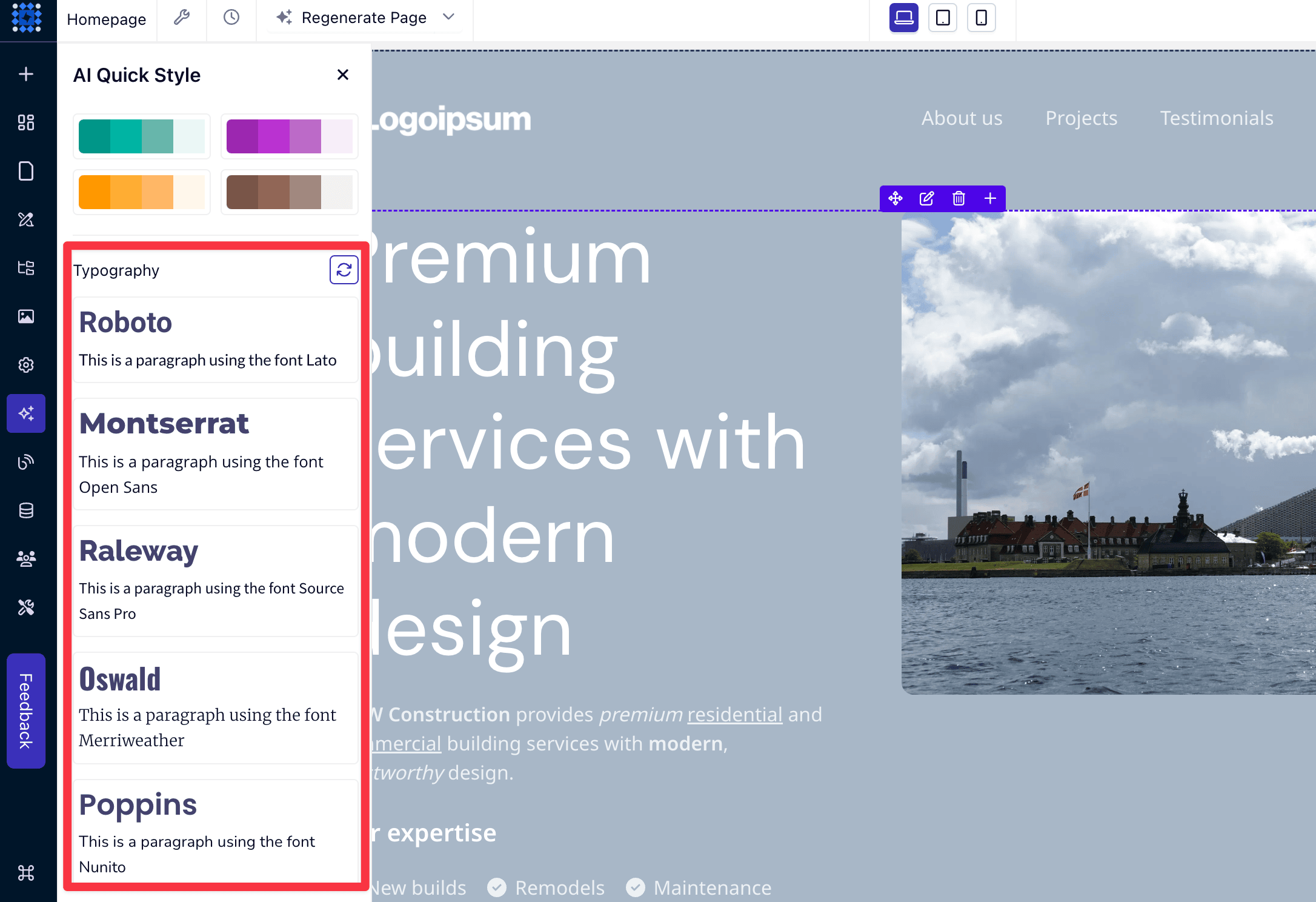Click the tablet view icon
Viewport: 1316px width, 902px height.
click(942, 19)
